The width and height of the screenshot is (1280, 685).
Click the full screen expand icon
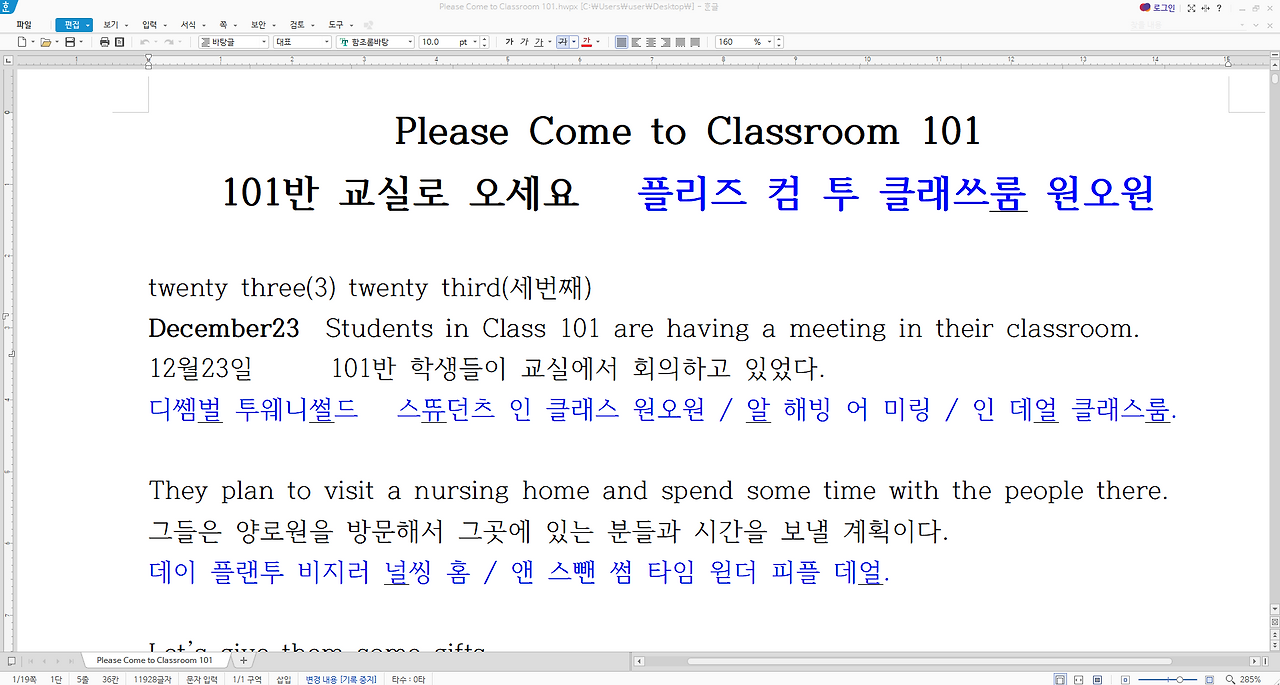(1191, 7)
